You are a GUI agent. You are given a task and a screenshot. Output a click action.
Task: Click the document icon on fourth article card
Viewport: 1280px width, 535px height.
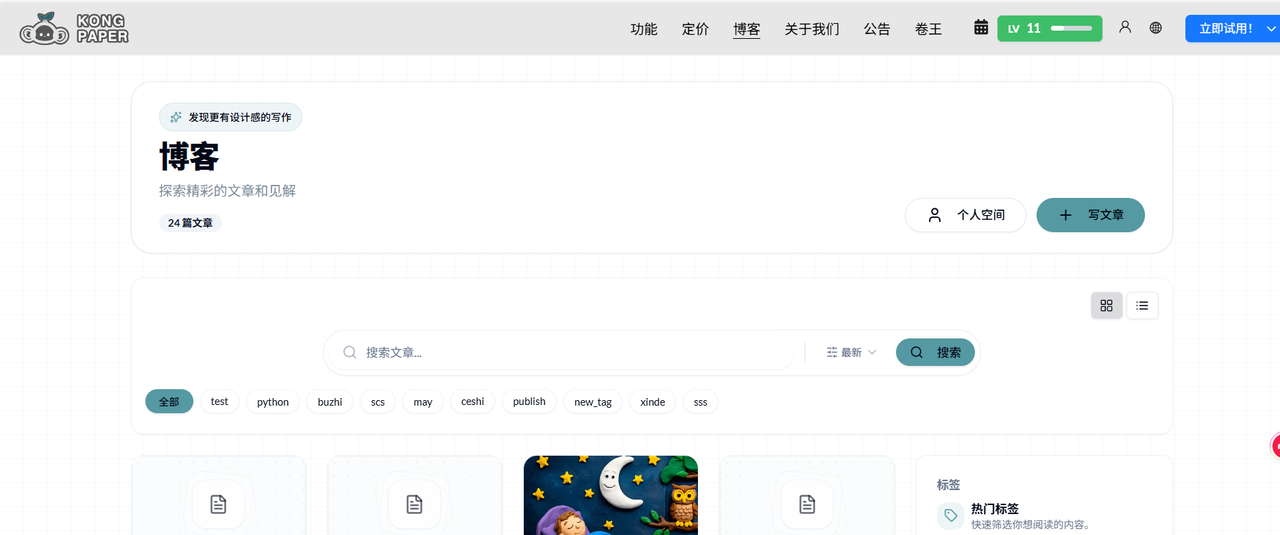pyautogui.click(x=807, y=505)
